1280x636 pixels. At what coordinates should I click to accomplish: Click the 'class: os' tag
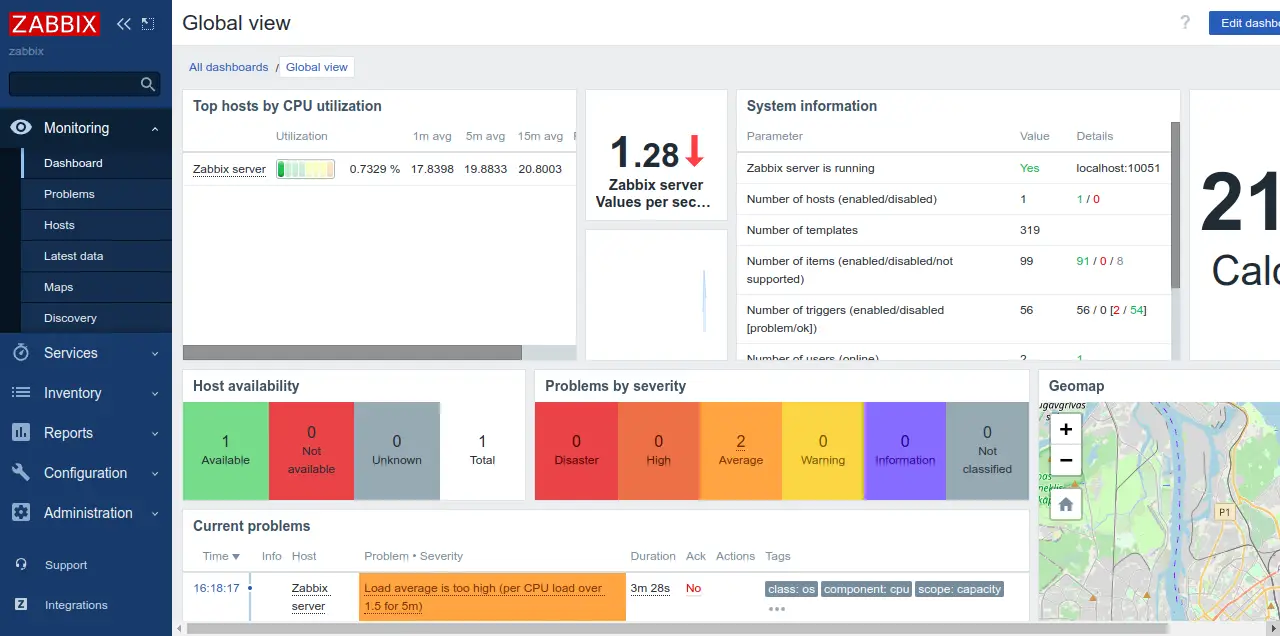pos(792,589)
